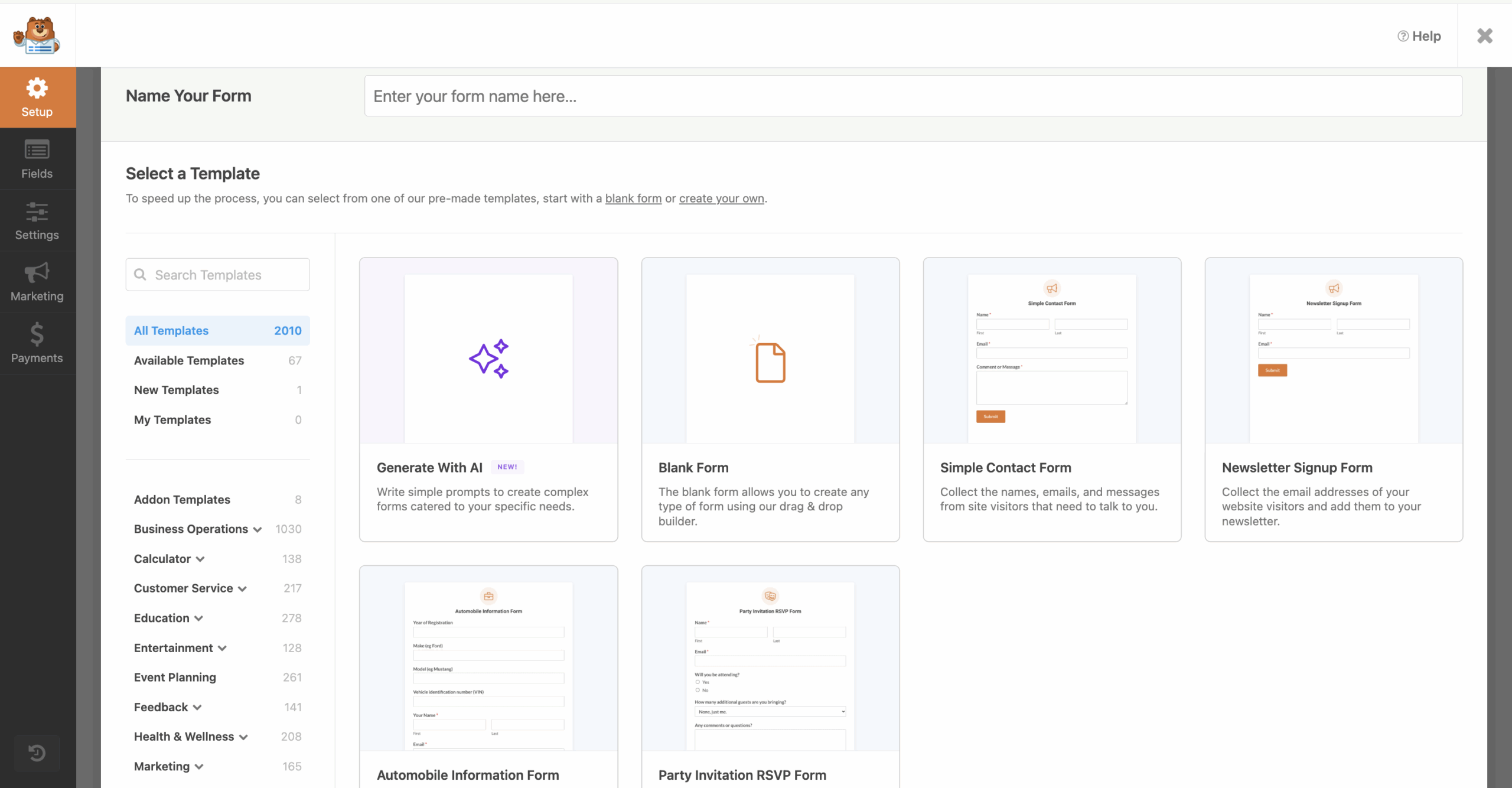1512x788 pixels.
Task: Open the Settings panel
Action: pos(37,221)
